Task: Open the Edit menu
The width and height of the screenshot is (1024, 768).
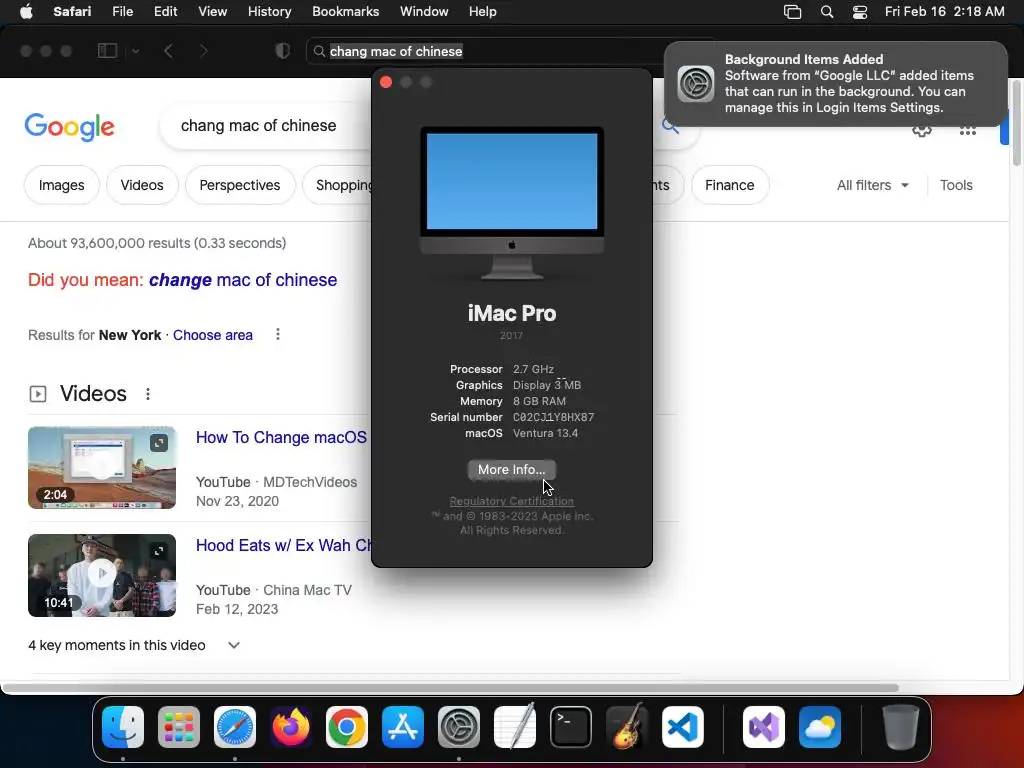Action: coord(165,12)
